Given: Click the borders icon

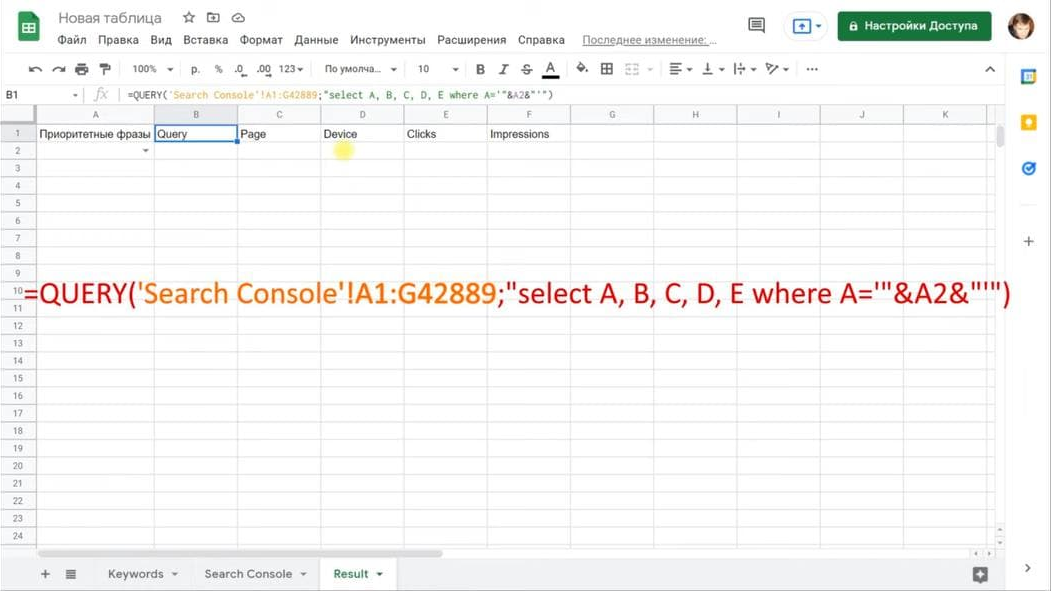Looking at the screenshot, I should [607, 69].
